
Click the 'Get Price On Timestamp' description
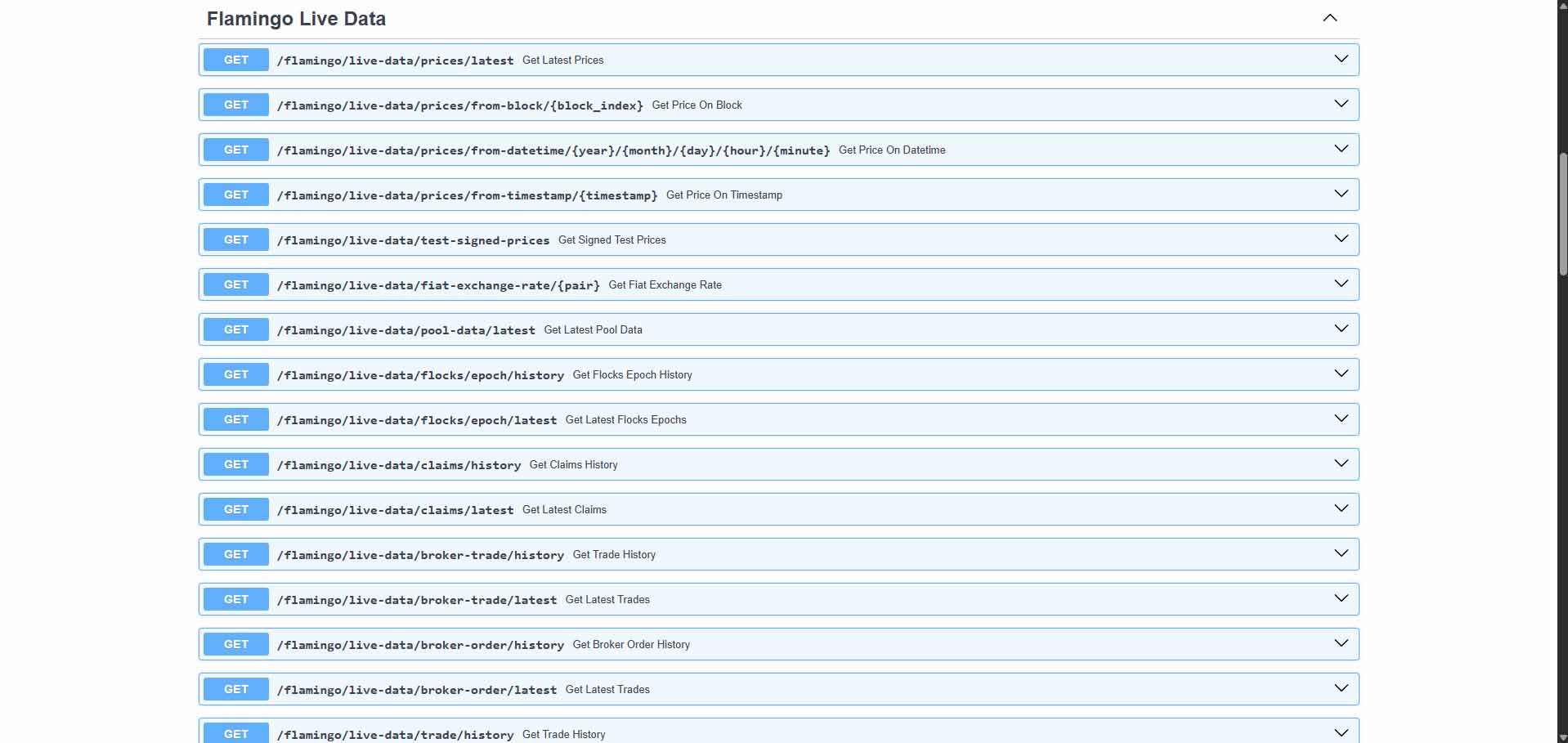[x=724, y=195]
